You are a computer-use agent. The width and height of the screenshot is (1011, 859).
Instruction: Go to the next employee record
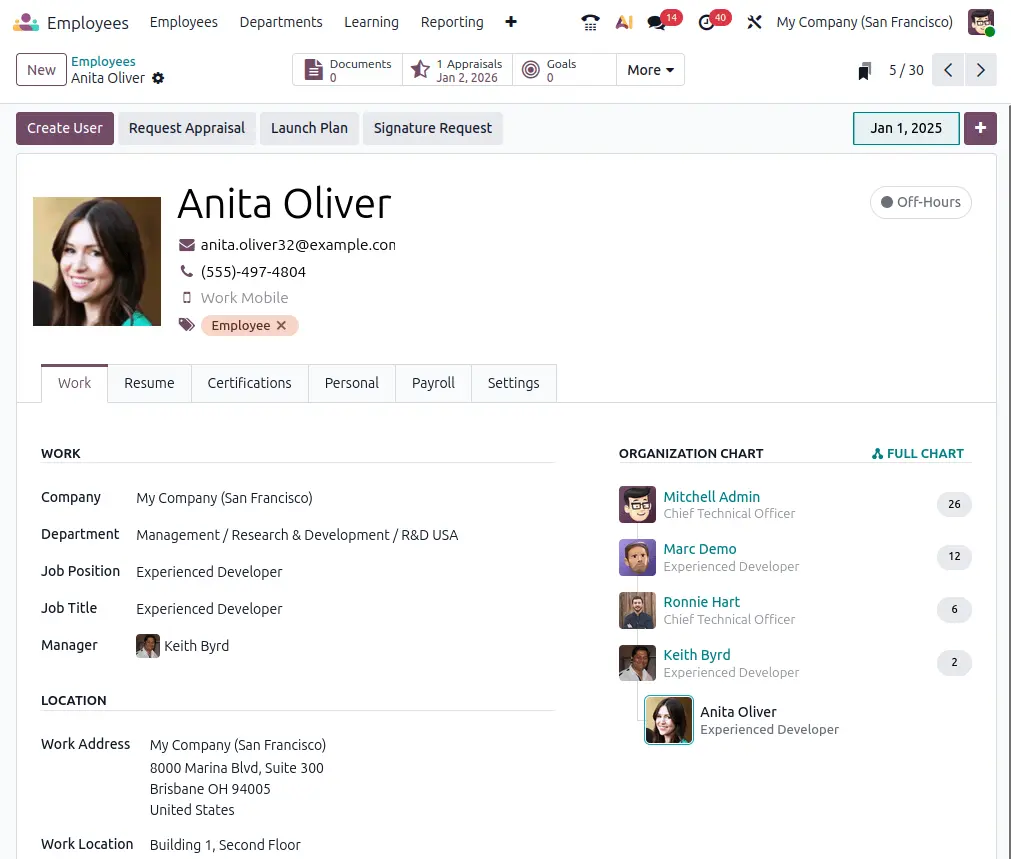[x=981, y=70]
